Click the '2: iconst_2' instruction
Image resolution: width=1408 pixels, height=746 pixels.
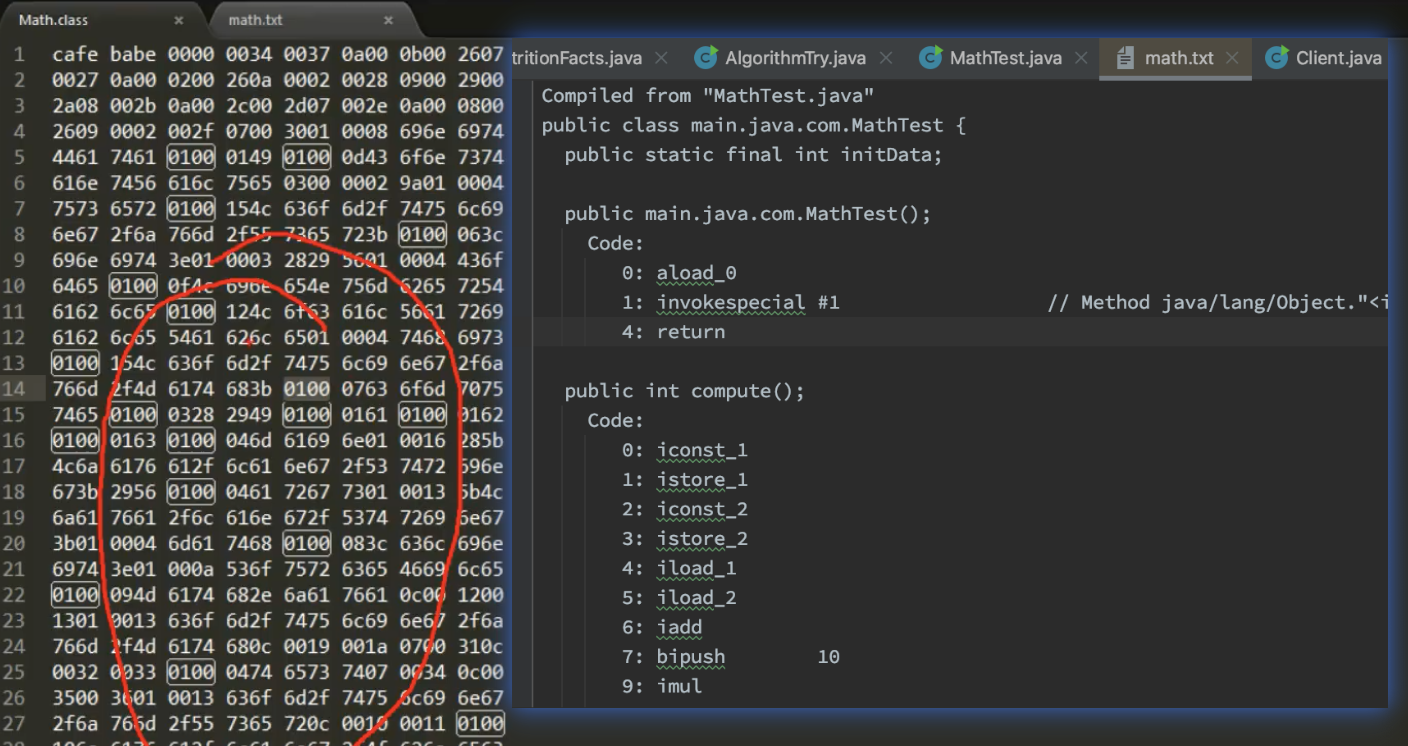[x=684, y=509]
